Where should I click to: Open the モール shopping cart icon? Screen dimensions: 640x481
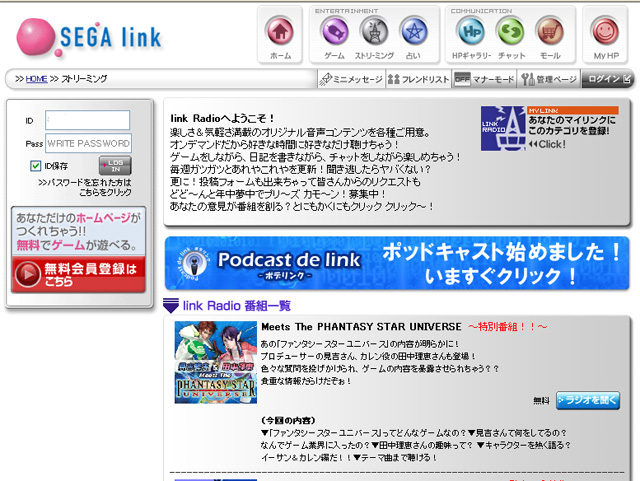(x=550, y=31)
